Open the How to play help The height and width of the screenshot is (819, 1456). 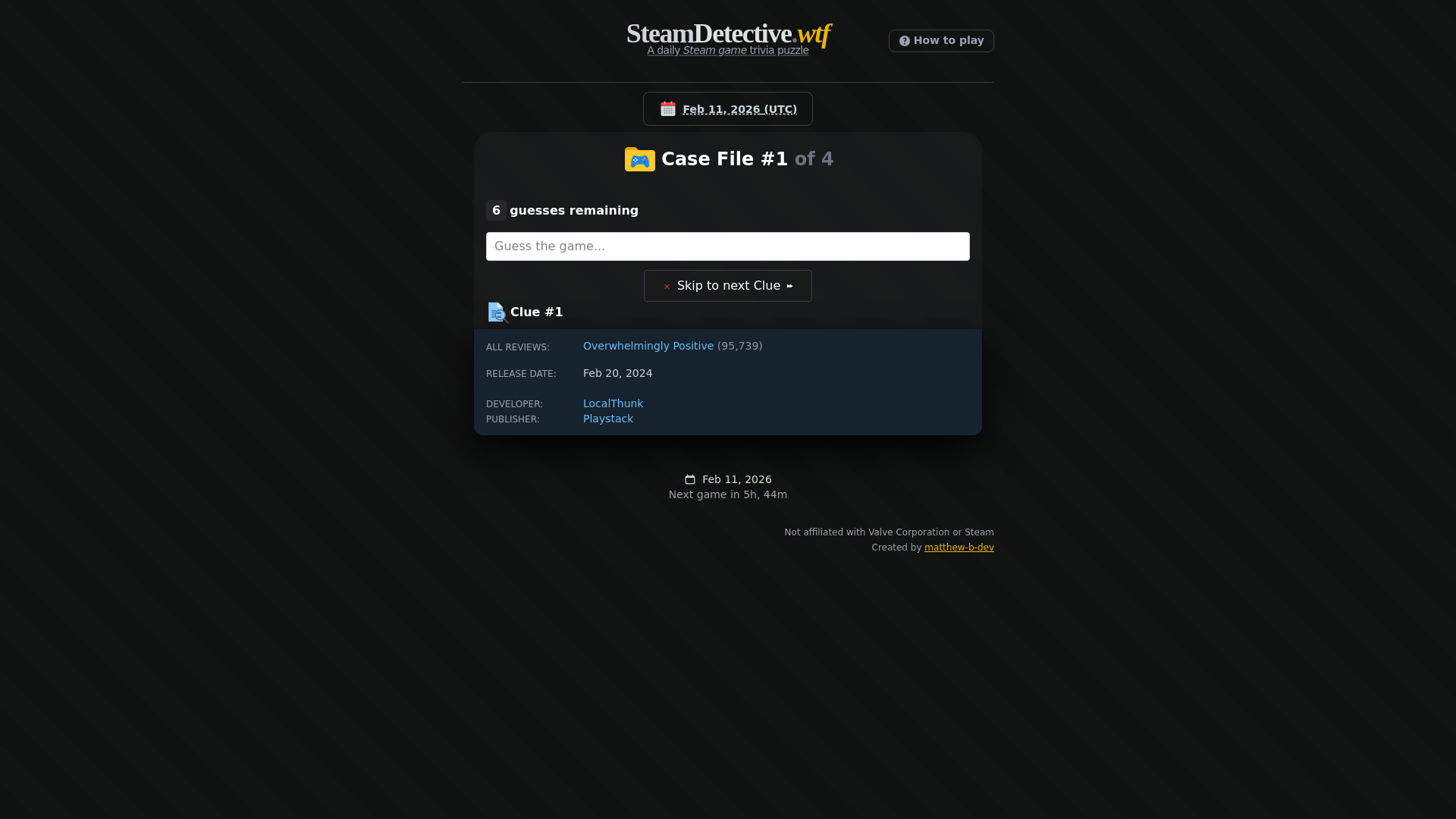[x=941, y=41]
